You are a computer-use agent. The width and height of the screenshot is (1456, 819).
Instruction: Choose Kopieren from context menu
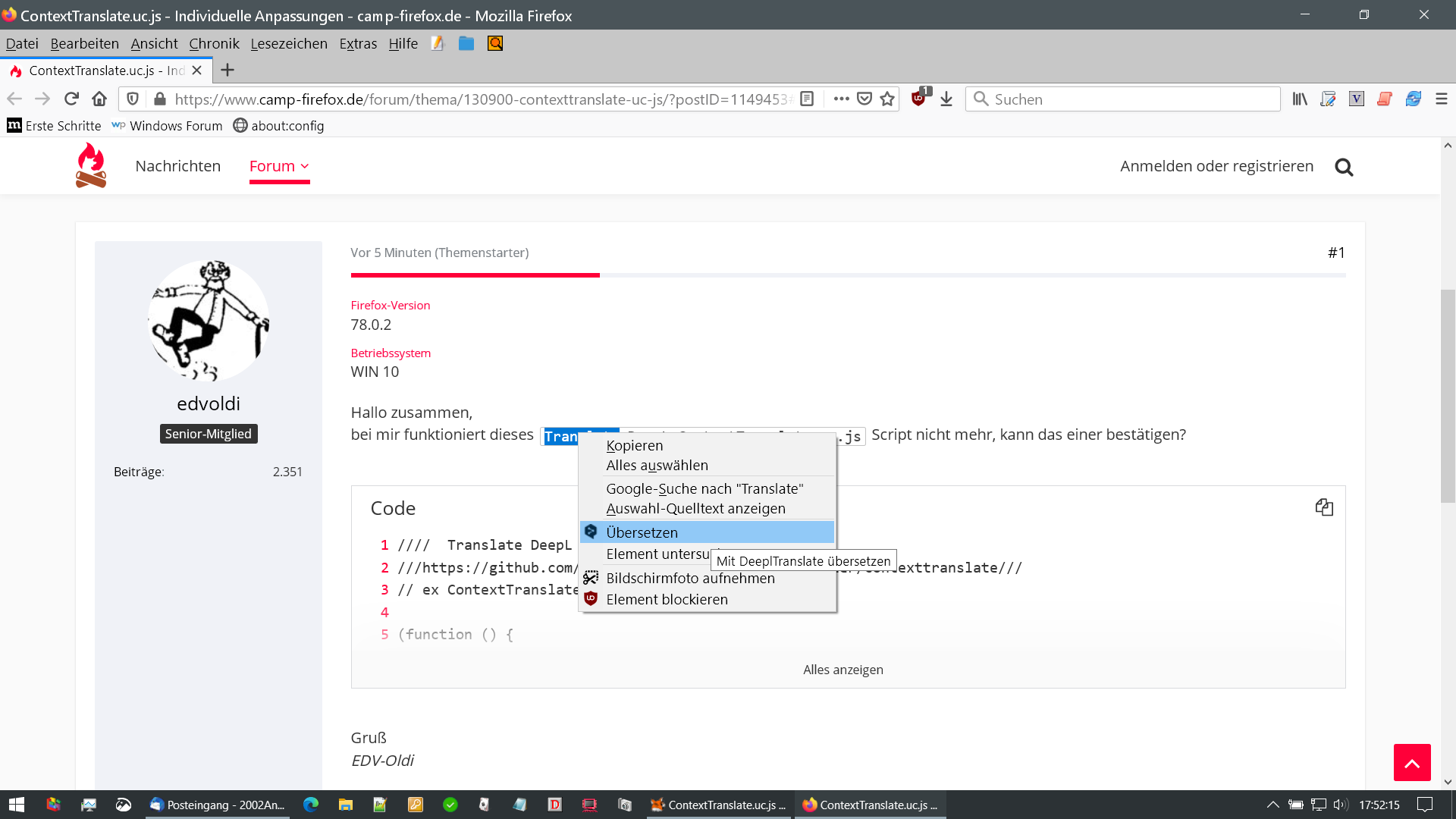634,446
